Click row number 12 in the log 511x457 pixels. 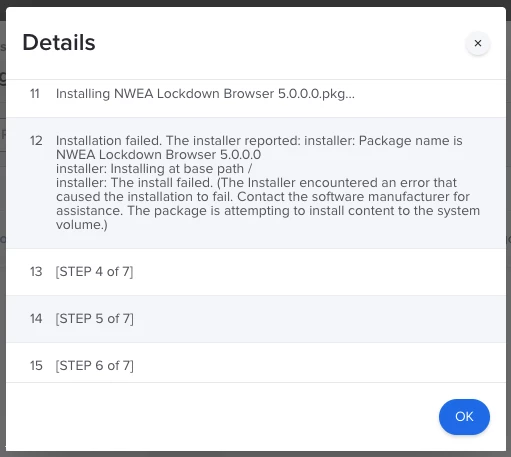coord(36,141)
